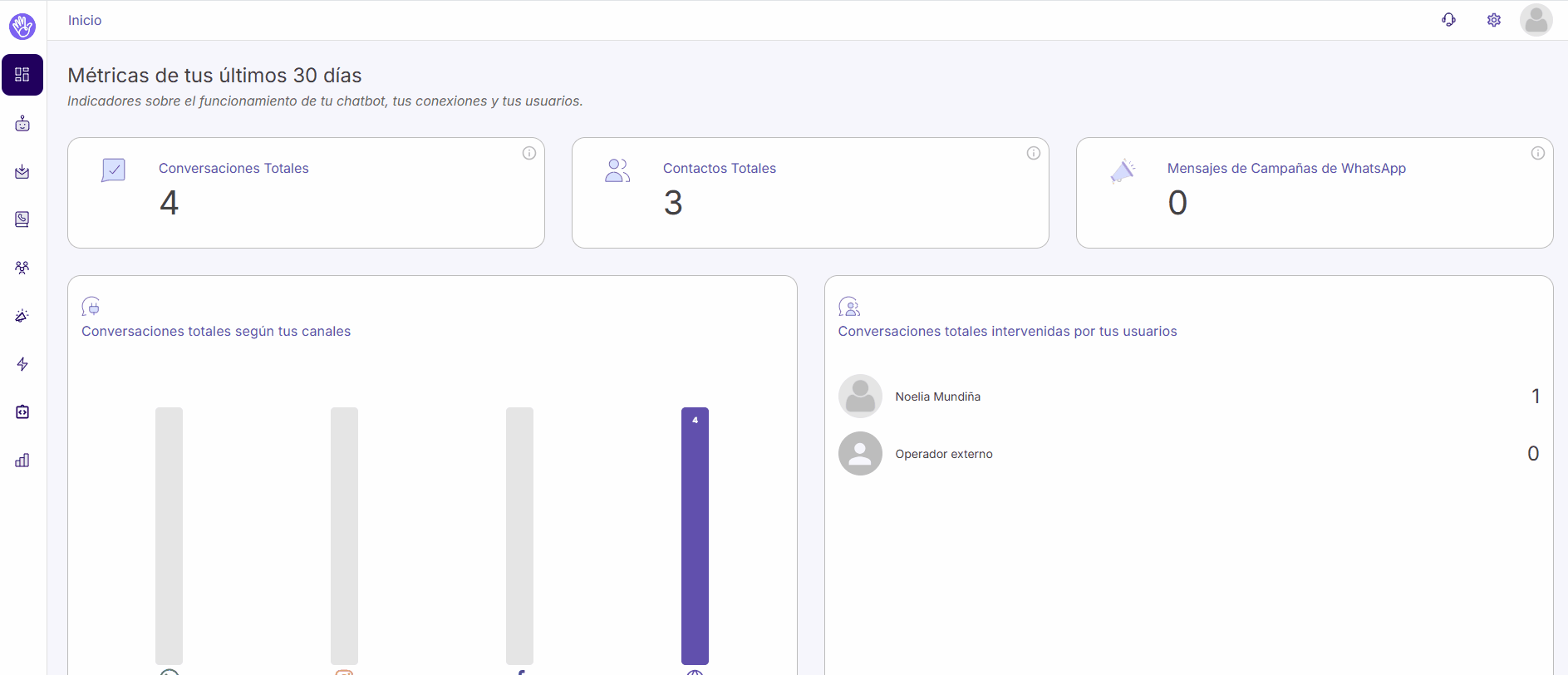Open the lightning bolt icon in sidebar
Screen dimensions: 1568x675
pos(22,364)
